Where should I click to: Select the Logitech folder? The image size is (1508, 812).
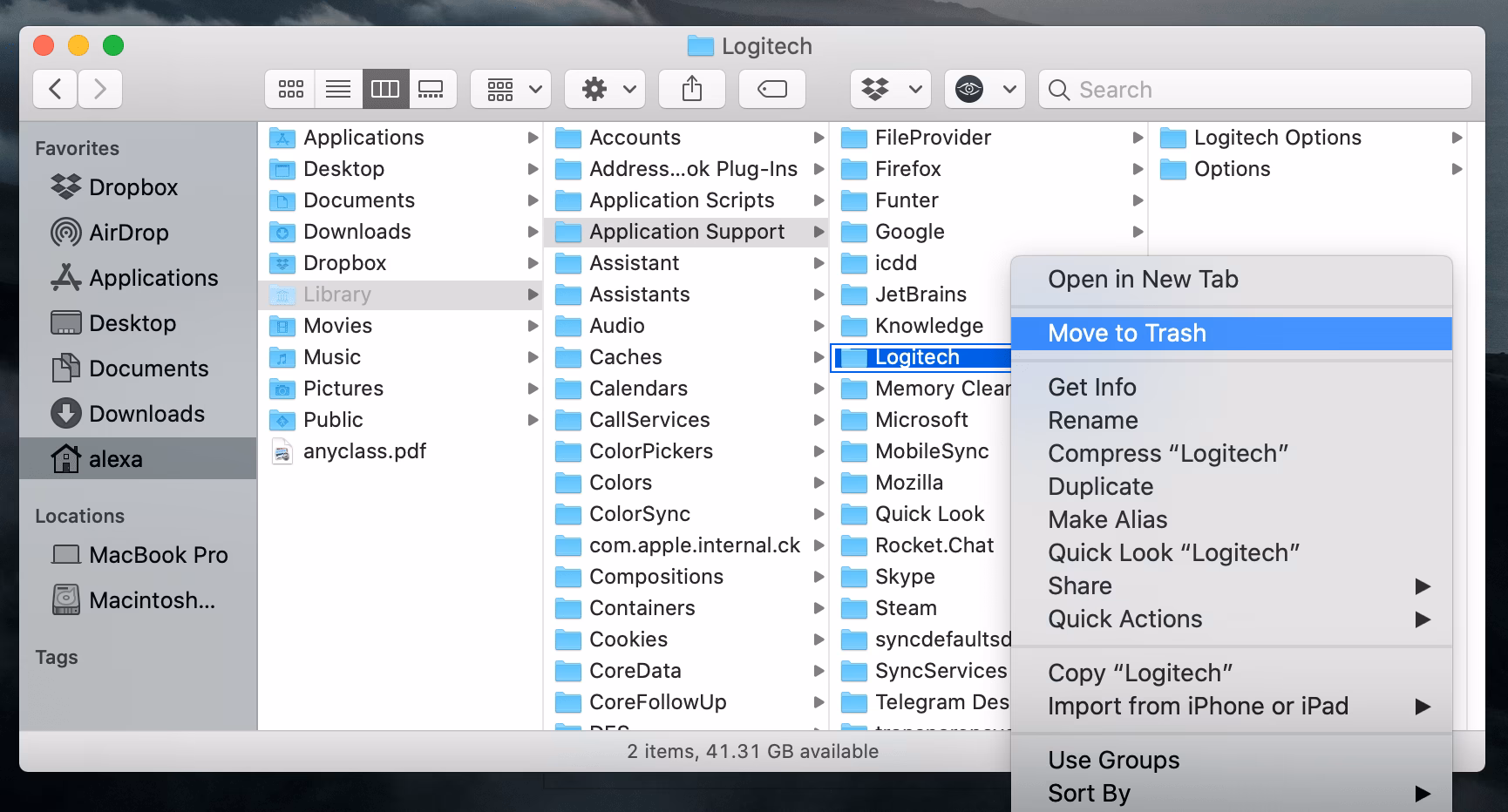[x=921, y=357]
